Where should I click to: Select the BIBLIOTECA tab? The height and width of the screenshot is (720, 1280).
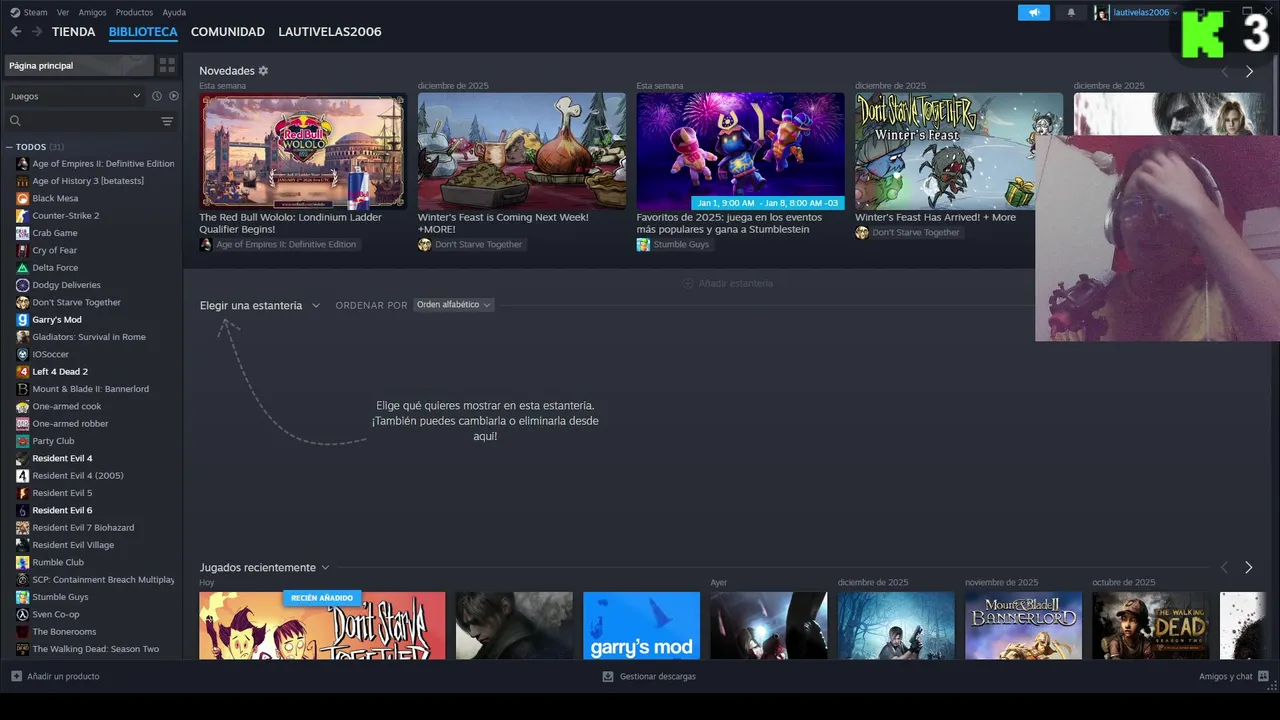click(143, 32)
